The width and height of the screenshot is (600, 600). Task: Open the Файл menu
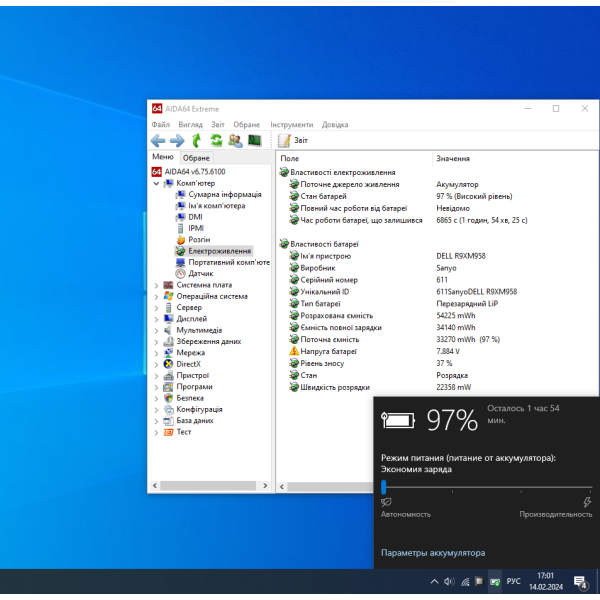[160, 124]
